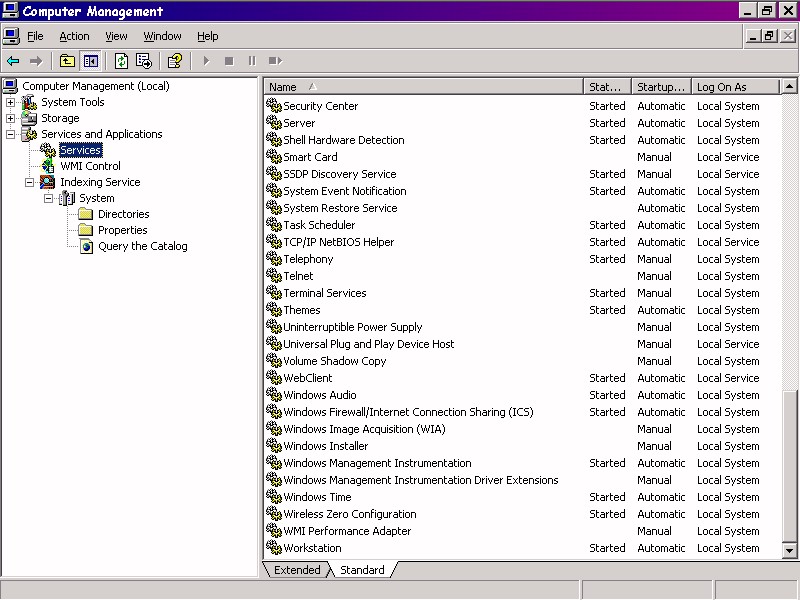Click the Restart Service icon
800x600 pixels.
(276, 61)
